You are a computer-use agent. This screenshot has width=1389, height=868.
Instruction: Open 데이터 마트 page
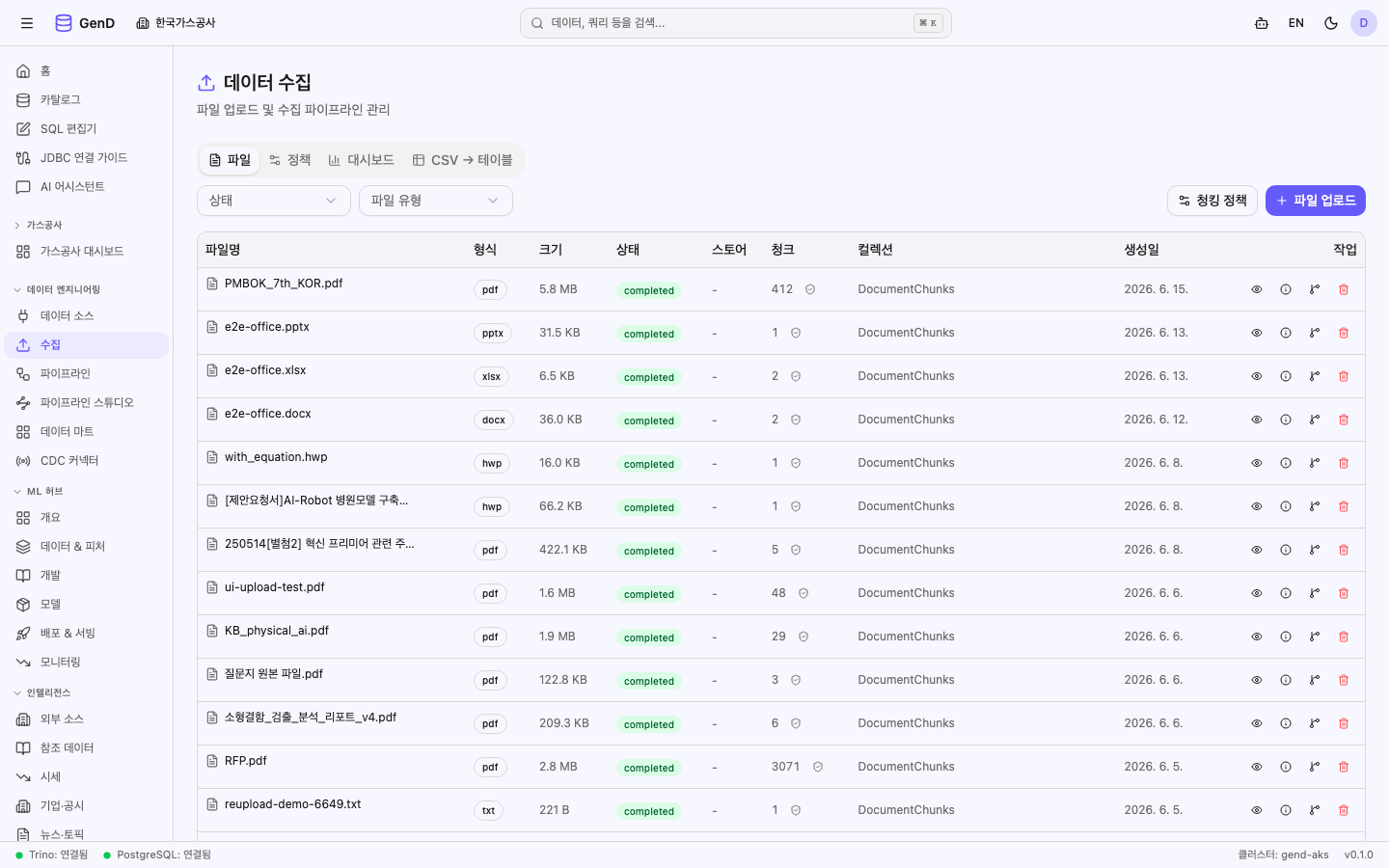point(87,432)
